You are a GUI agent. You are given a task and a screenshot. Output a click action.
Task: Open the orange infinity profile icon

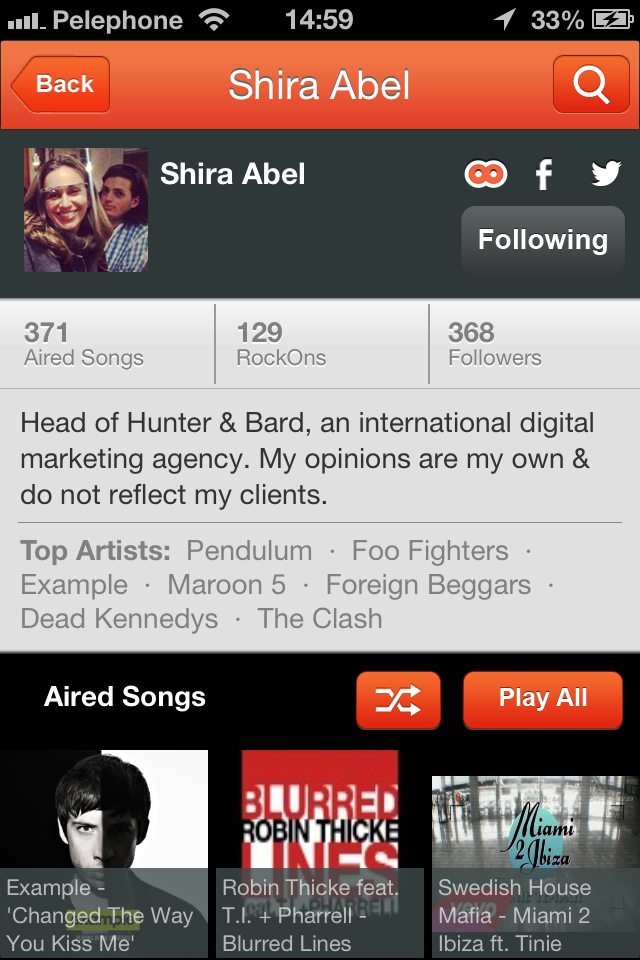click(486, 174)
